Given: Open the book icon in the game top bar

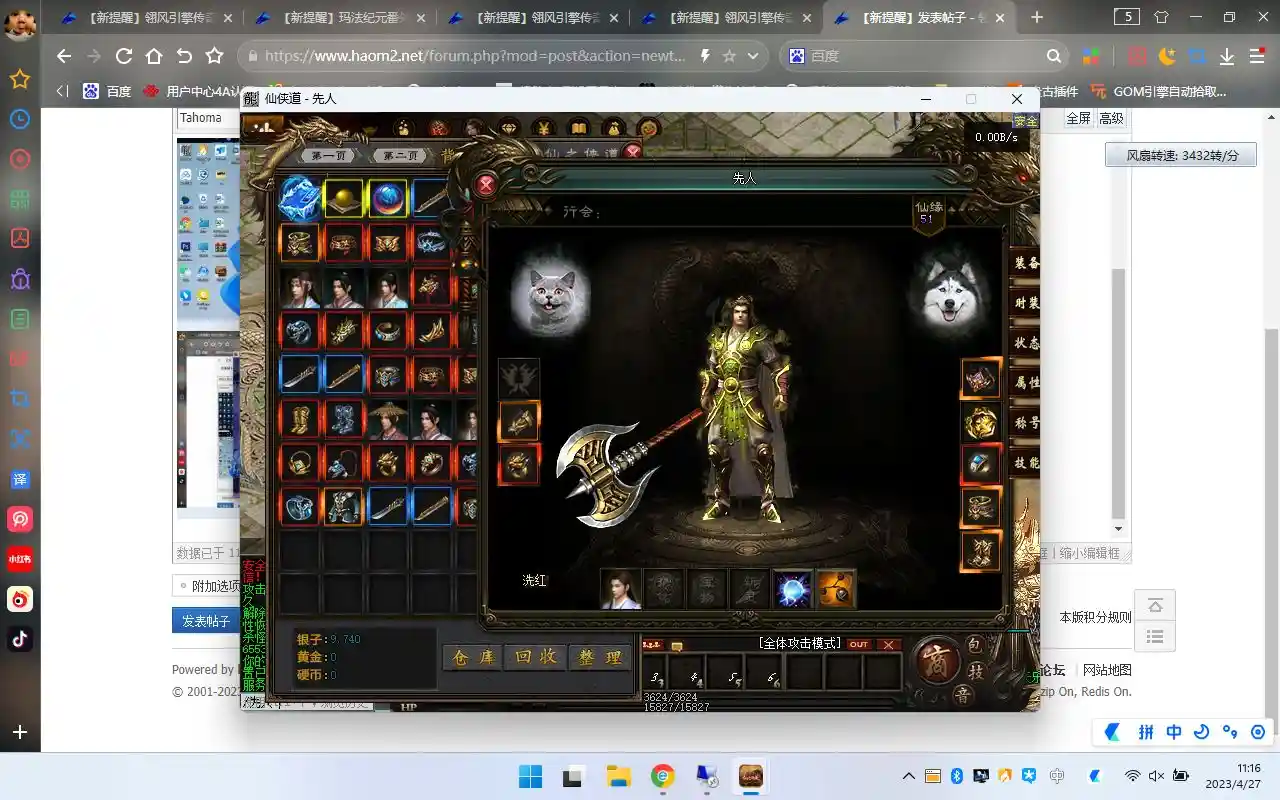Looking at the screenshot, I should (x=578, y=128).
